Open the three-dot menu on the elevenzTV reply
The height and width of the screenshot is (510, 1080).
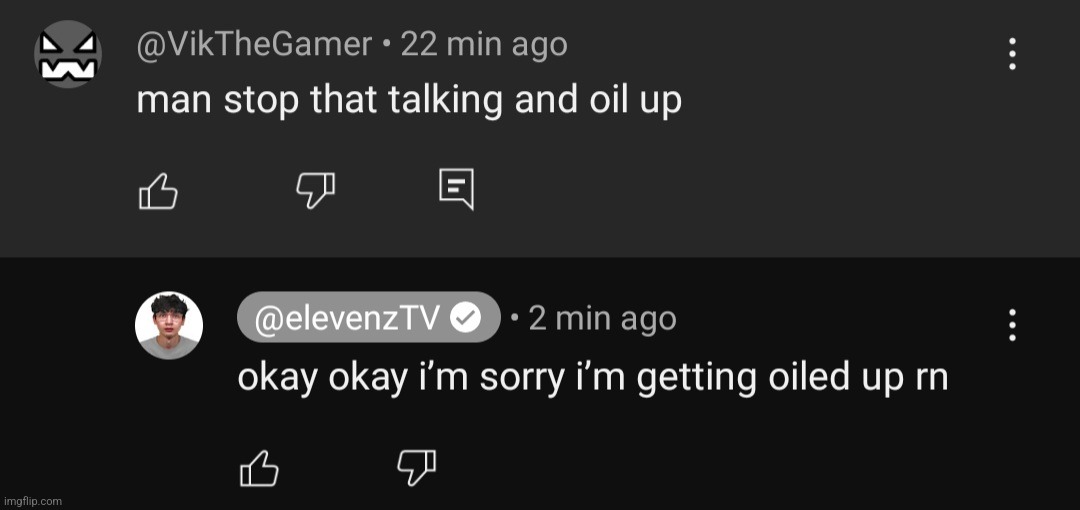(x=1012, y=325)
